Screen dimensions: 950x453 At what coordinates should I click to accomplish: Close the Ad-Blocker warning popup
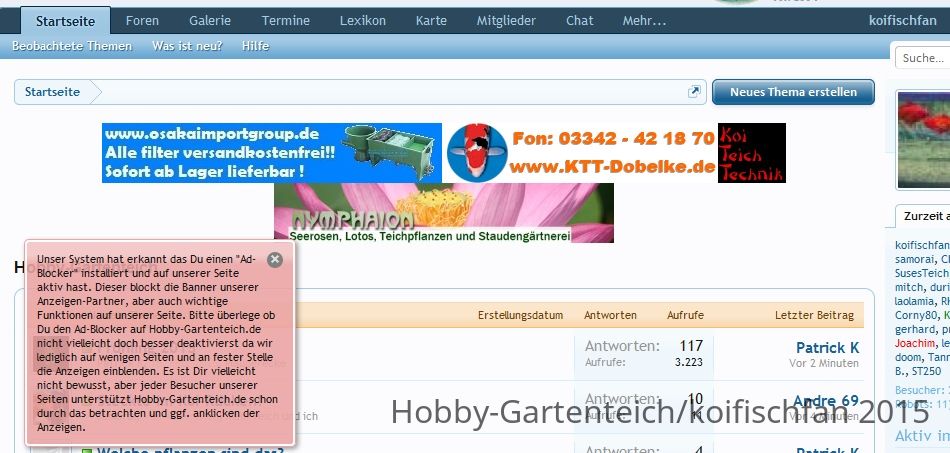click(x=275, y=260)
